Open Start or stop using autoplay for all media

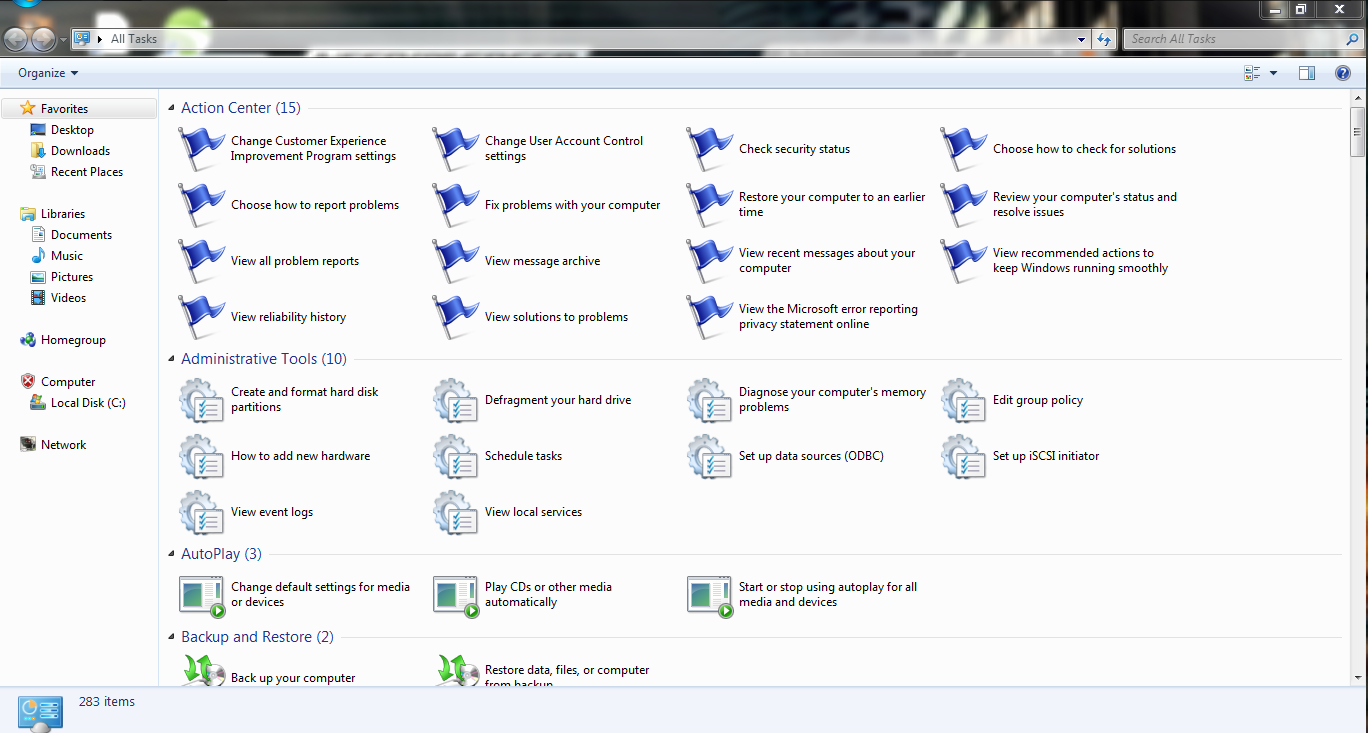tap(828, 595)
